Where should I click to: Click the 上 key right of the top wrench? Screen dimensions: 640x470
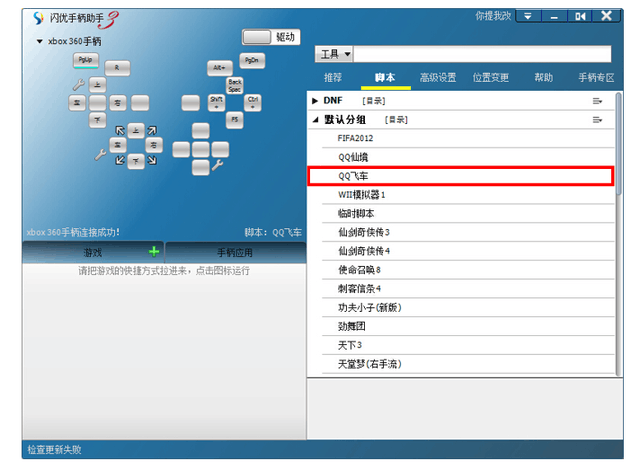coord(98,85)
